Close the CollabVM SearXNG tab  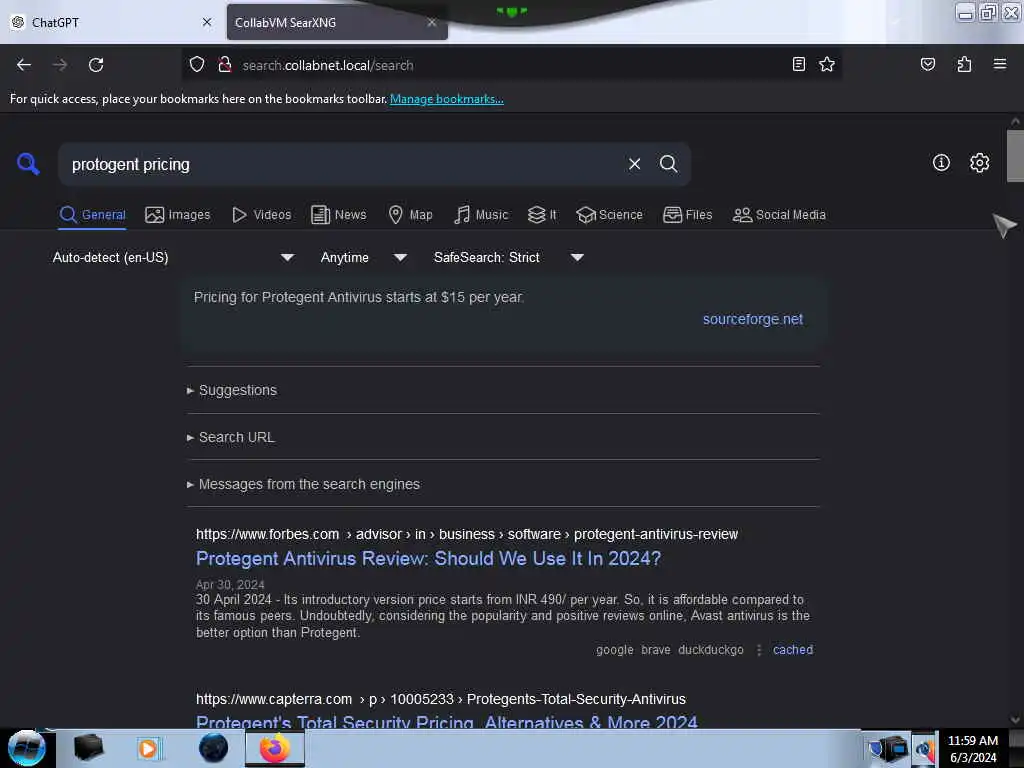pyautogui.click(x=432, y=22)
